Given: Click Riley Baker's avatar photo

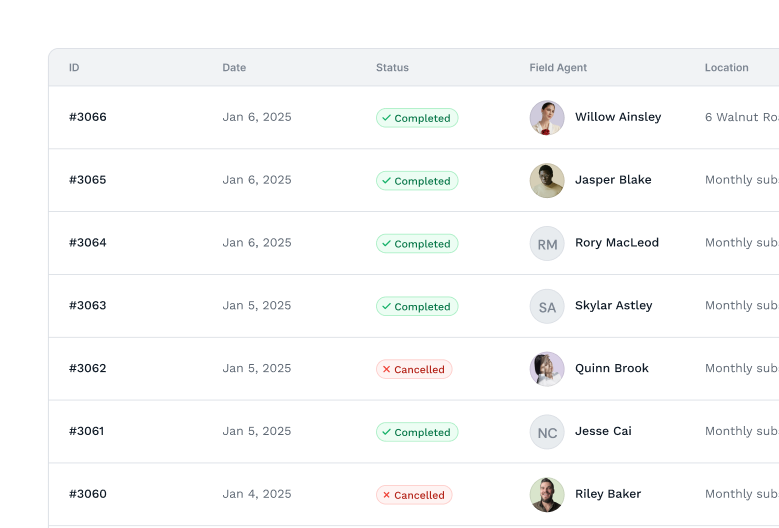Looking at the screenshot, I should (547, 495).
